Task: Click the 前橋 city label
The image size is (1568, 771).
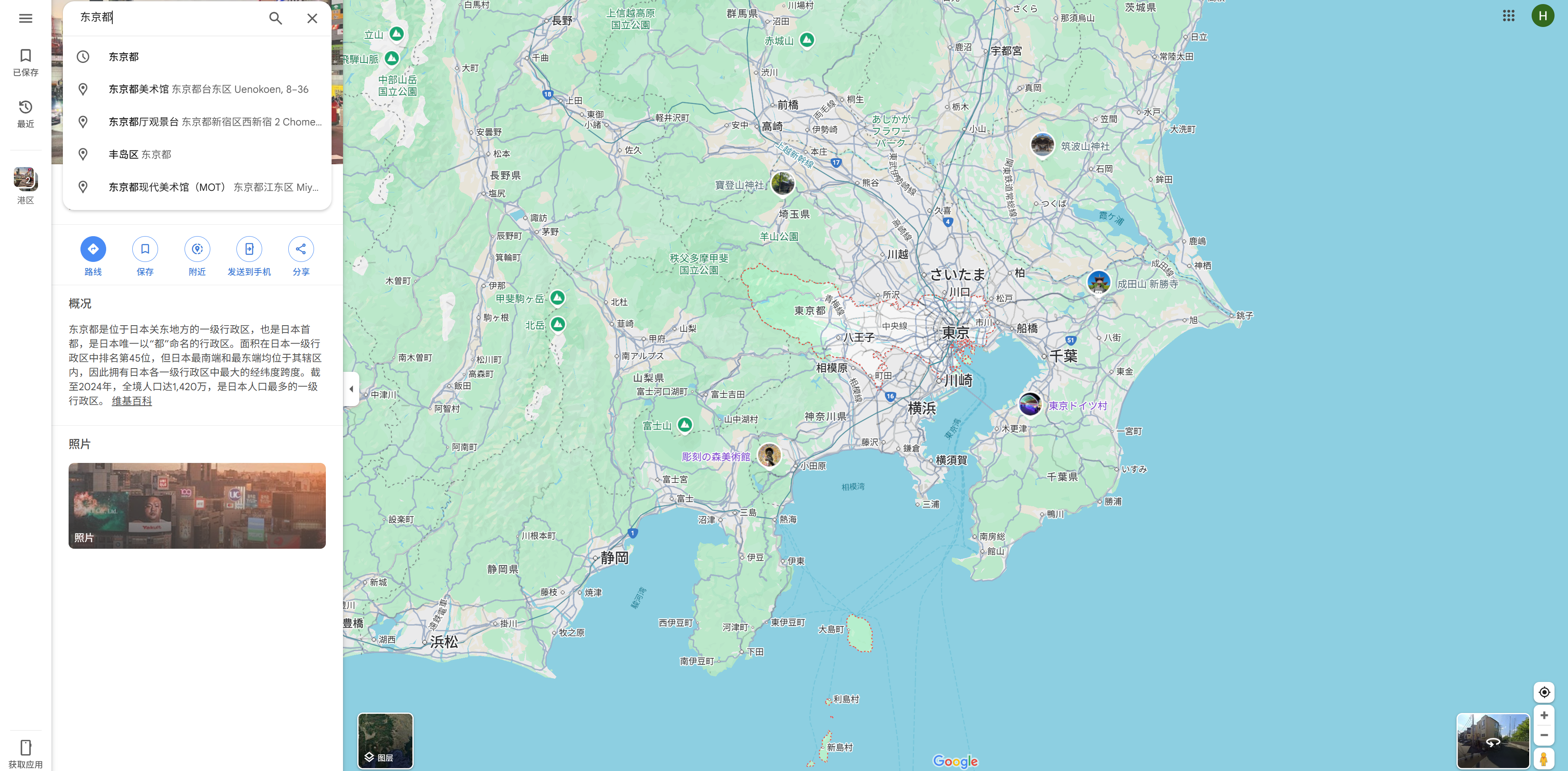Action: coord(788,105)
